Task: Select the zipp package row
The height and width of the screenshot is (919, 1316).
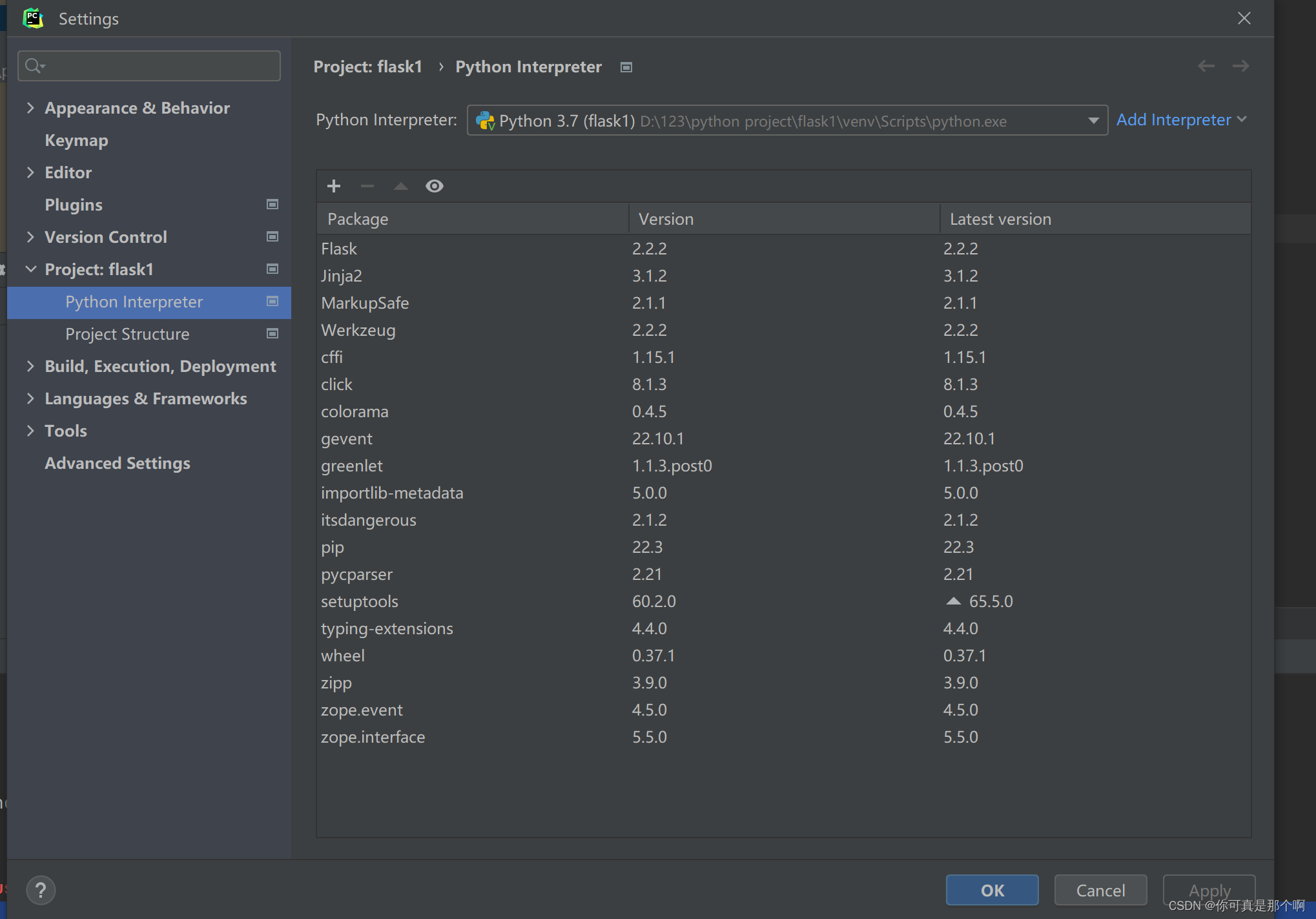Action: tap(784, 683)
